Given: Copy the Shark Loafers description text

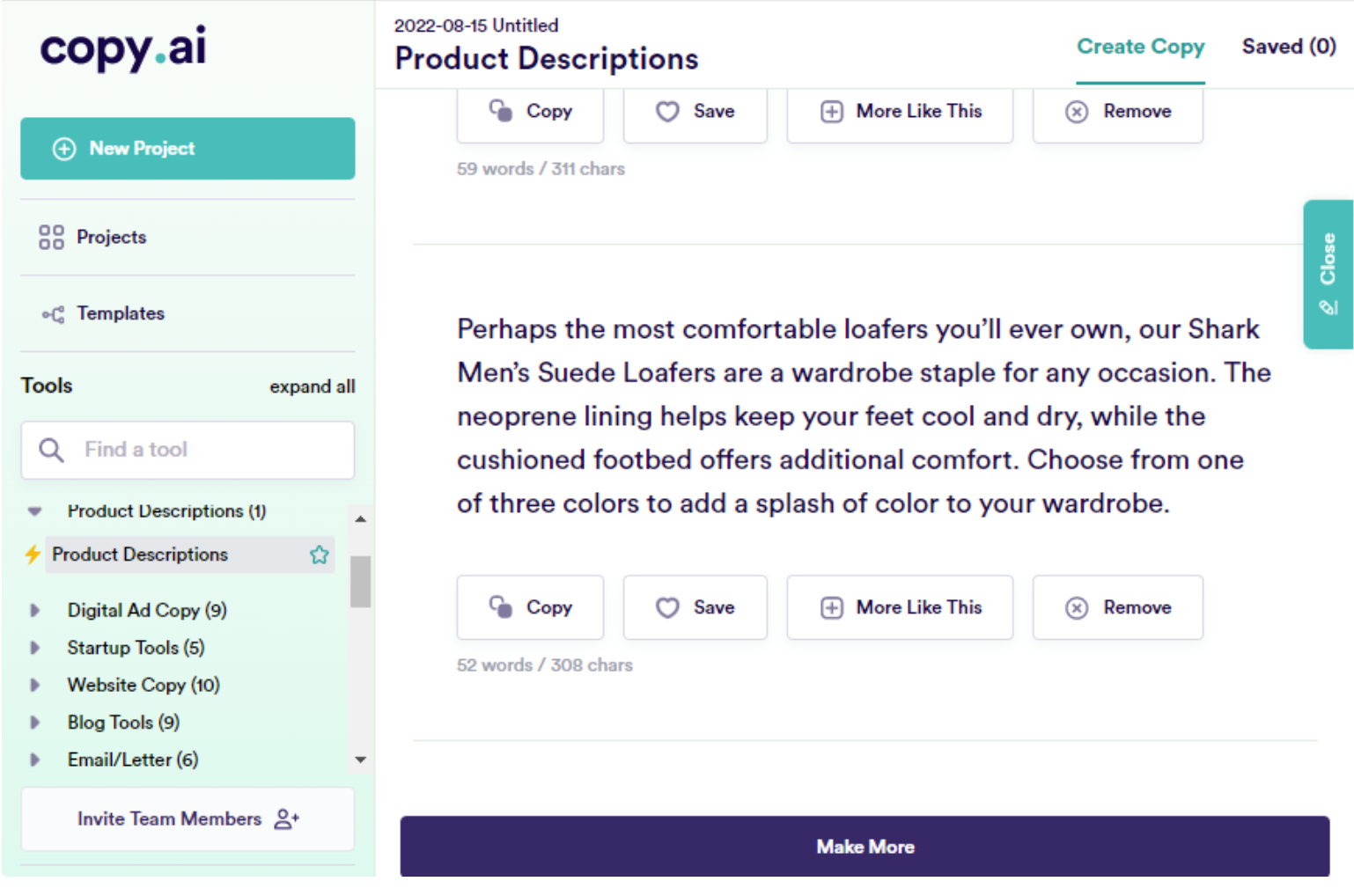Looking at the screenshot, I should 530,607.
